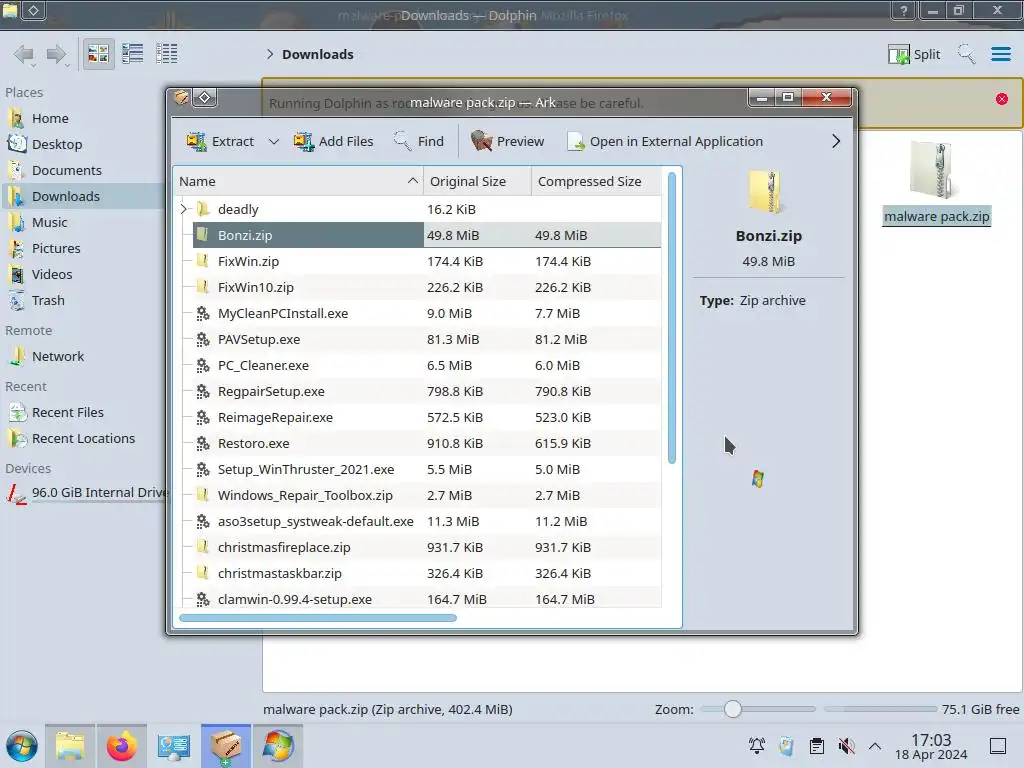Image resolution: width=1024 pixels, height=768 pixels.
Task: Open Recent Files in sidebar
Action: 68,413
